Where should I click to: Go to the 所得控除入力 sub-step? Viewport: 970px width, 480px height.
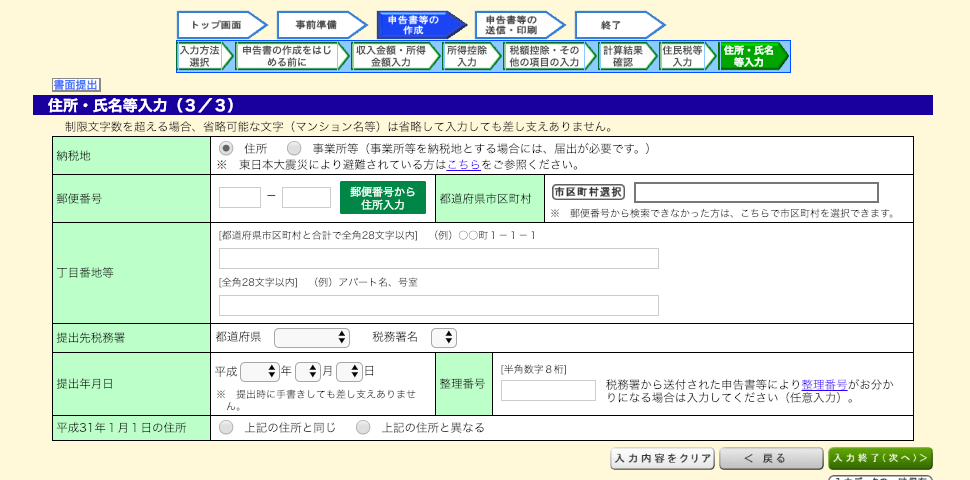coord(469,56)
